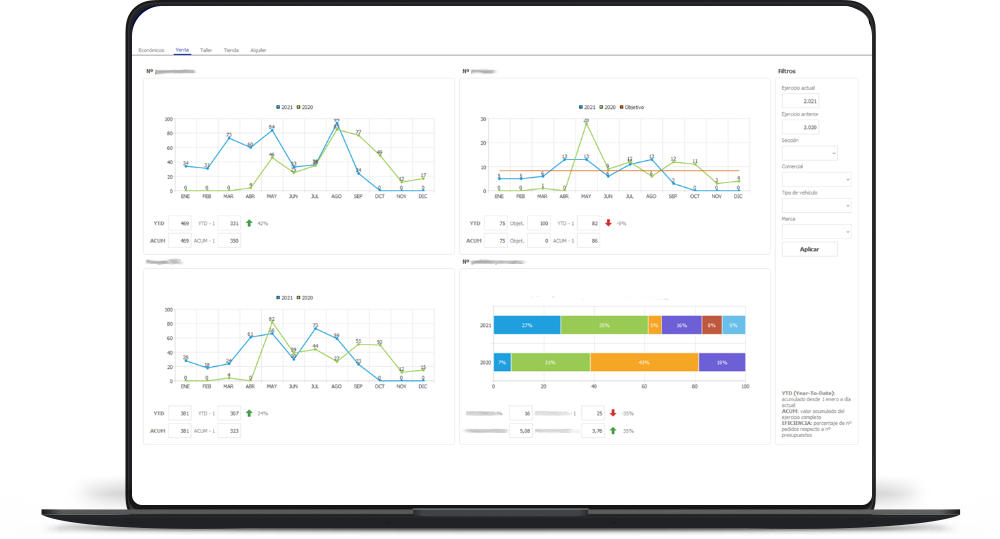Viewport: 1000px width, 539px height.
Task: Click the YTD field showing 469
Action: click(180, 223)
